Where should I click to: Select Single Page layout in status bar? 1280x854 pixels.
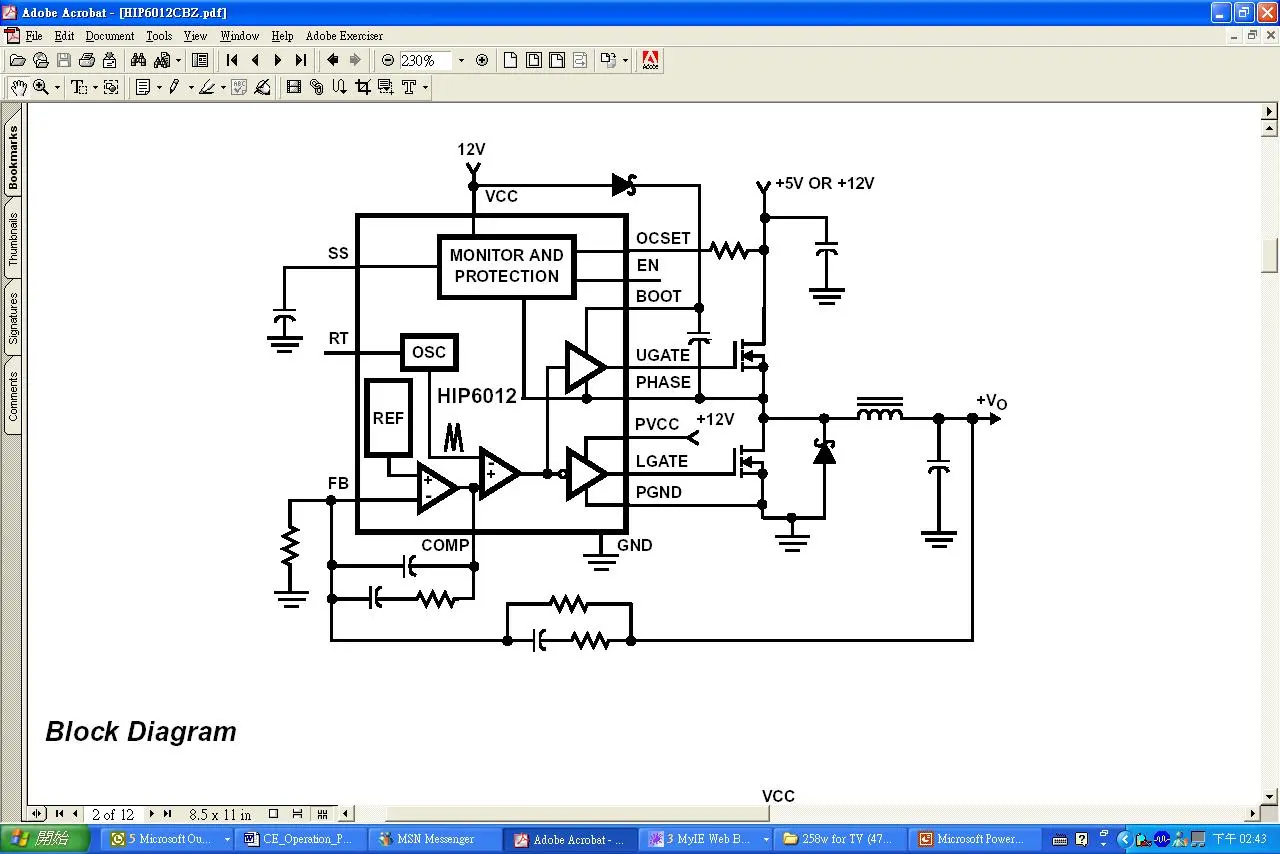(x=272, y=814)
